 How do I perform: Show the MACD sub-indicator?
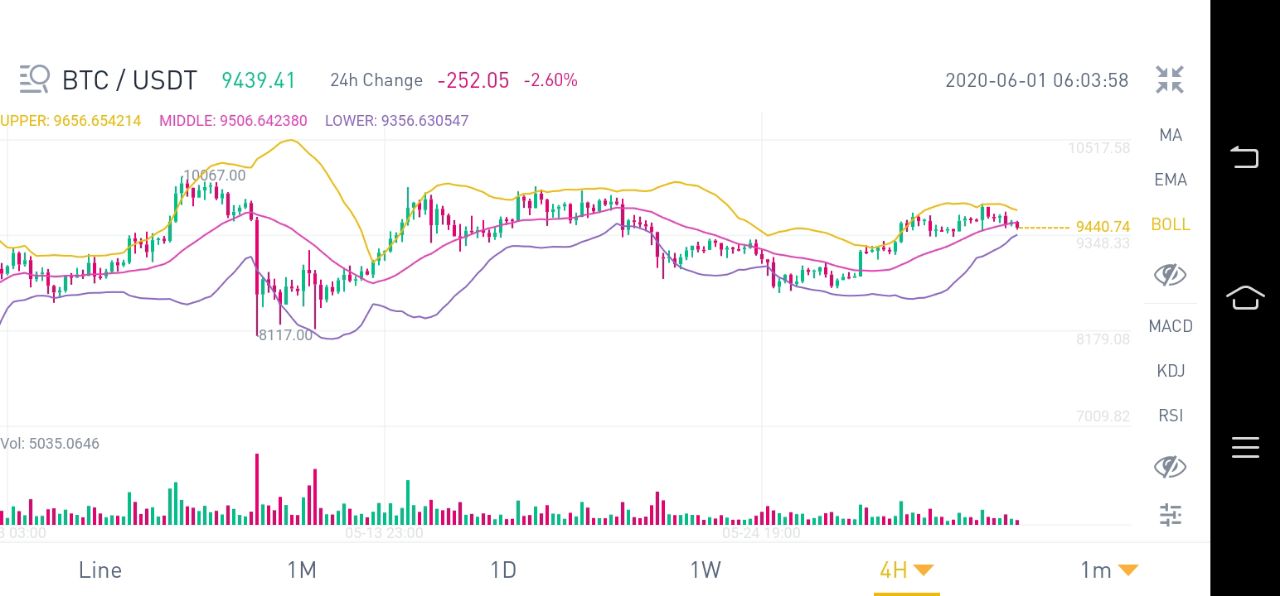click(x=1170, y=326)
